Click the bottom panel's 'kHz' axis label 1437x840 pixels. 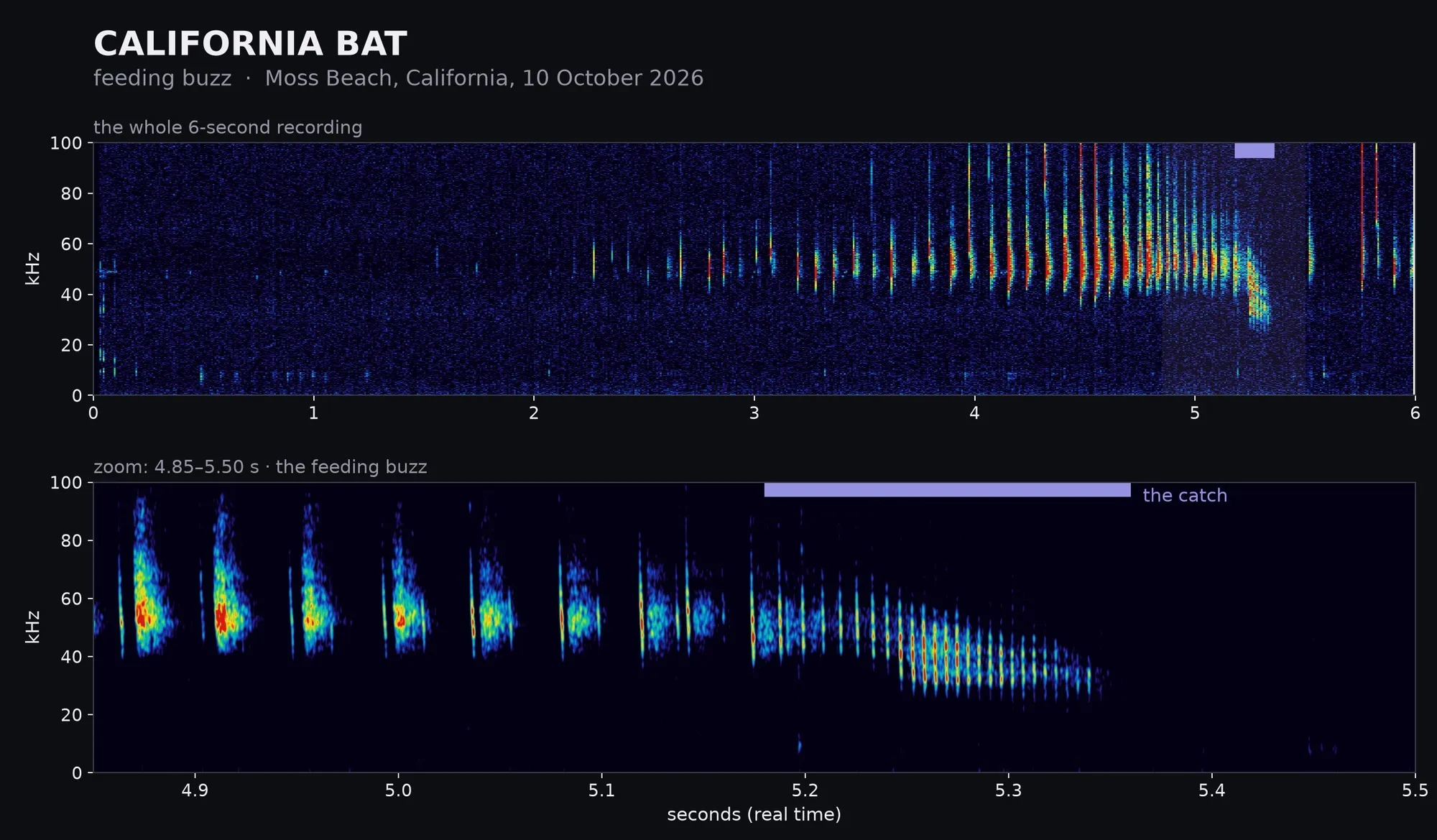(x=32, y=627)
